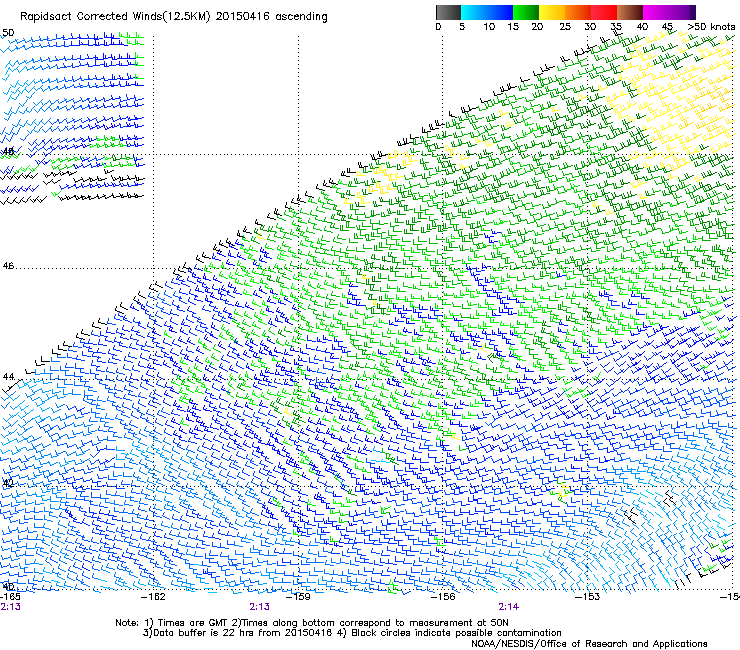The image size is (740, 650).
Task: Click the NOAA/NESDIS credit text
Action: coord(589,644)
